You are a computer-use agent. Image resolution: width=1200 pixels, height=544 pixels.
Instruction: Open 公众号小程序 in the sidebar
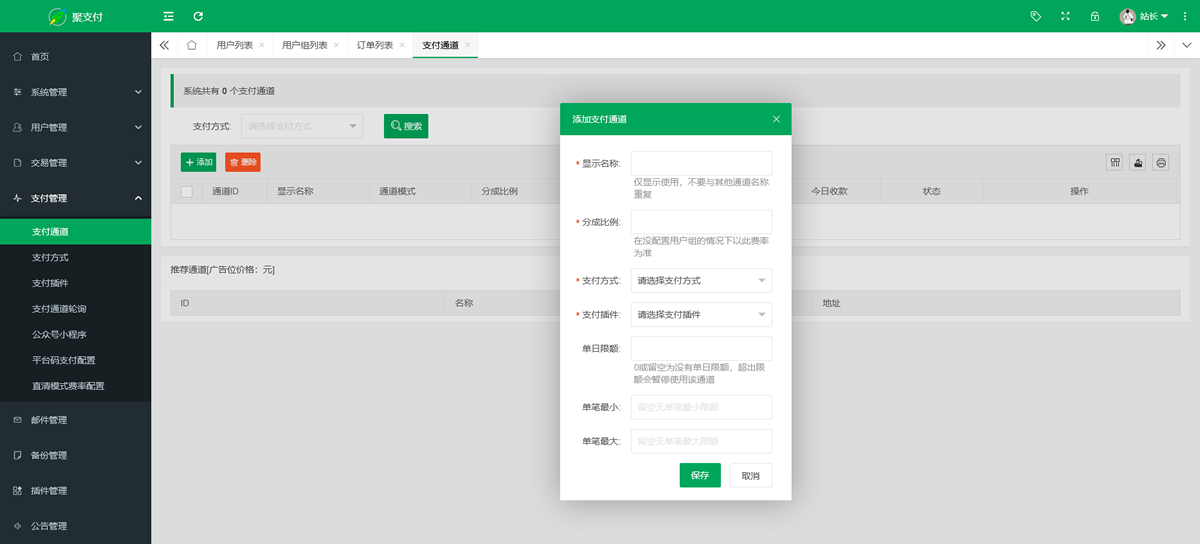(x=75, y=334)
